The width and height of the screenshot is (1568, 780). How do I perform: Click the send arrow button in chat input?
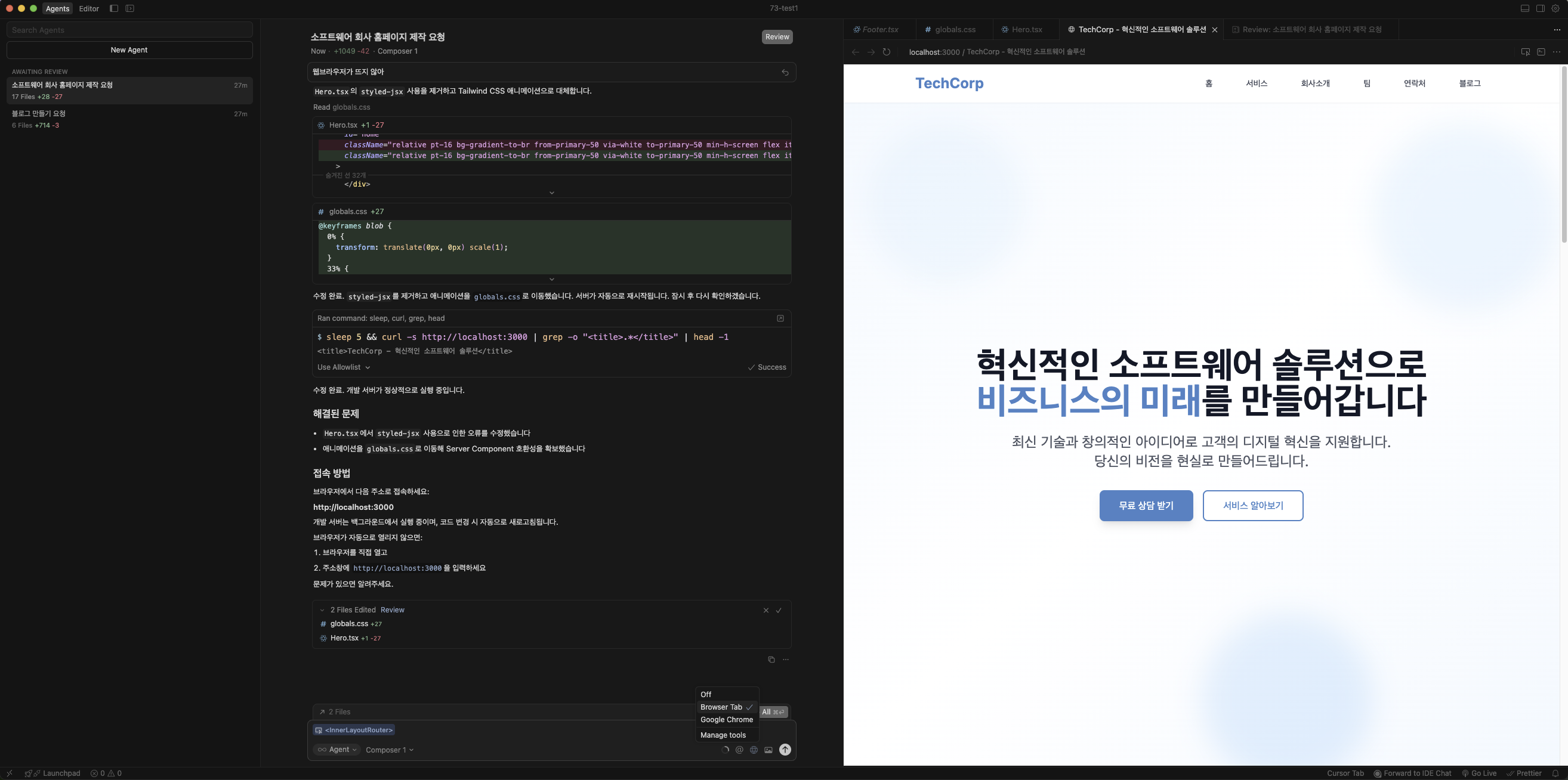point(785,750)
